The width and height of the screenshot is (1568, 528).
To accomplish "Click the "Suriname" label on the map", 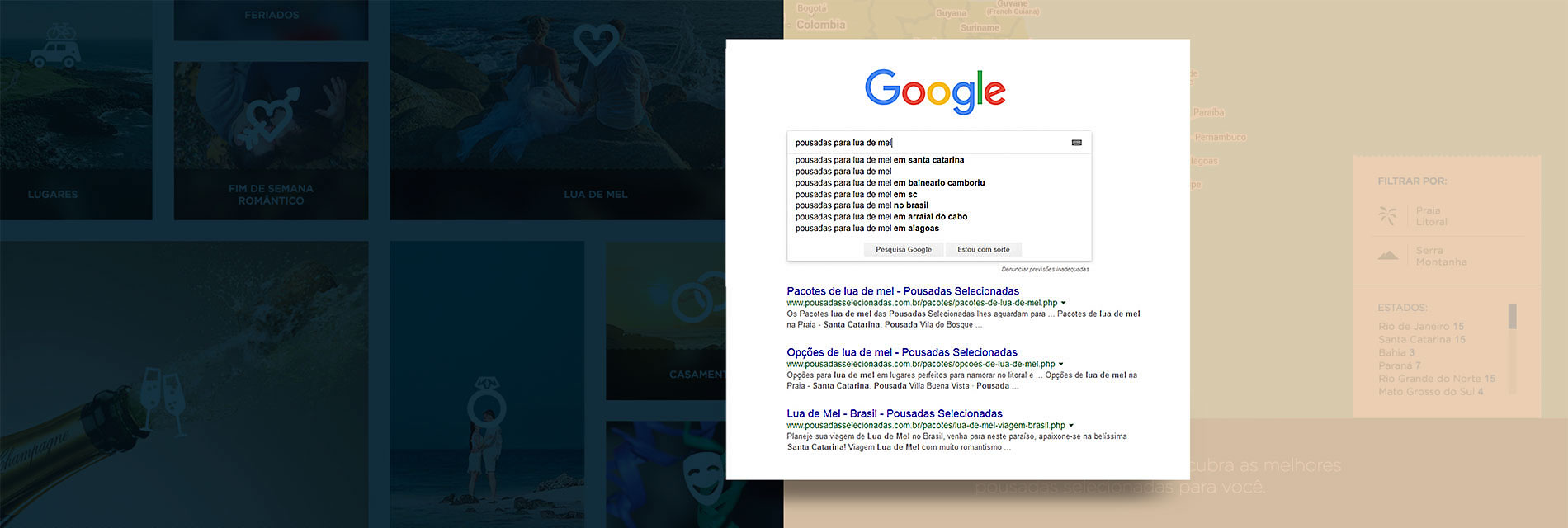I will pos(980,28).
